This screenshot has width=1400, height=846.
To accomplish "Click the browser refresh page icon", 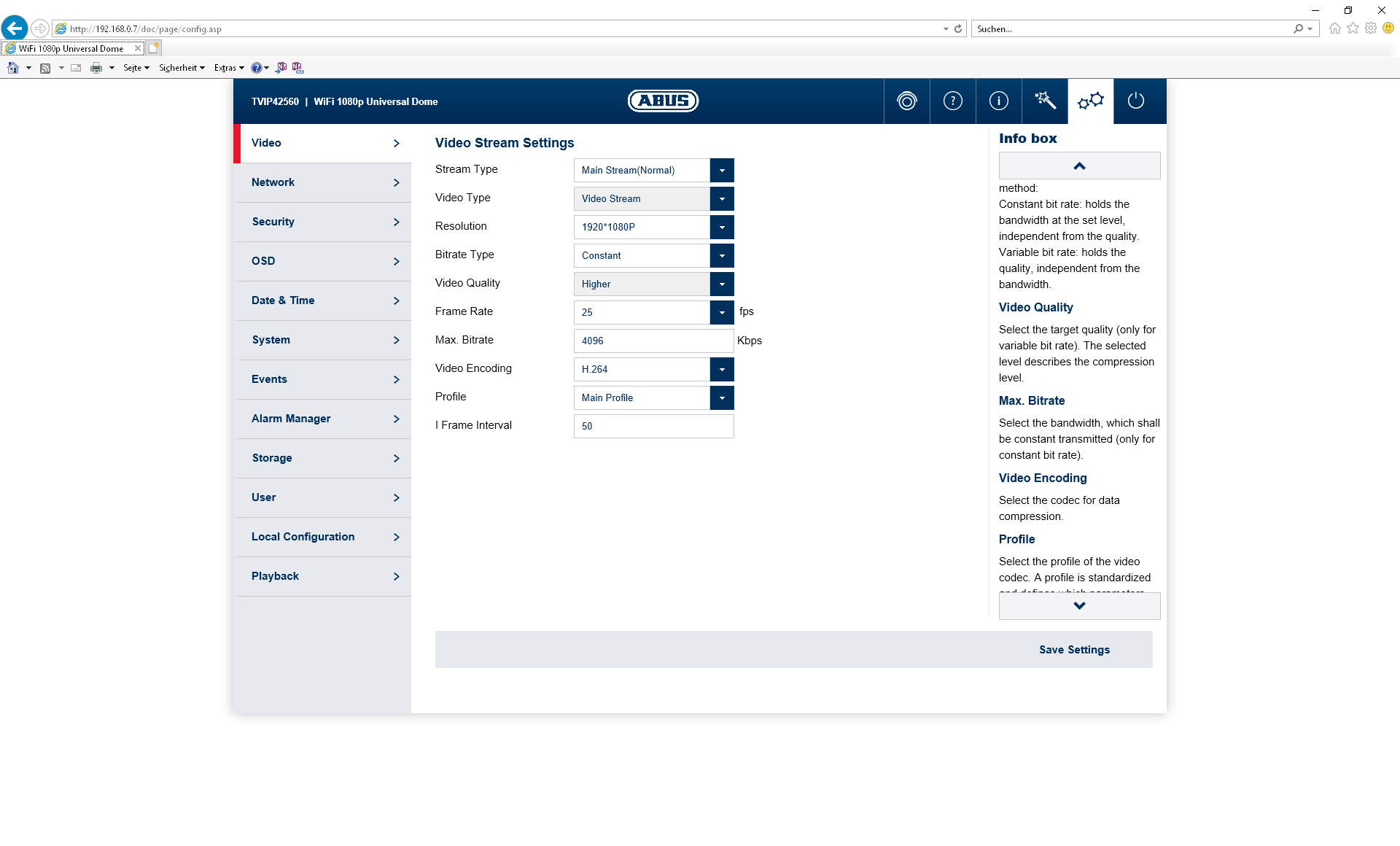I will (x=958, y=29).
